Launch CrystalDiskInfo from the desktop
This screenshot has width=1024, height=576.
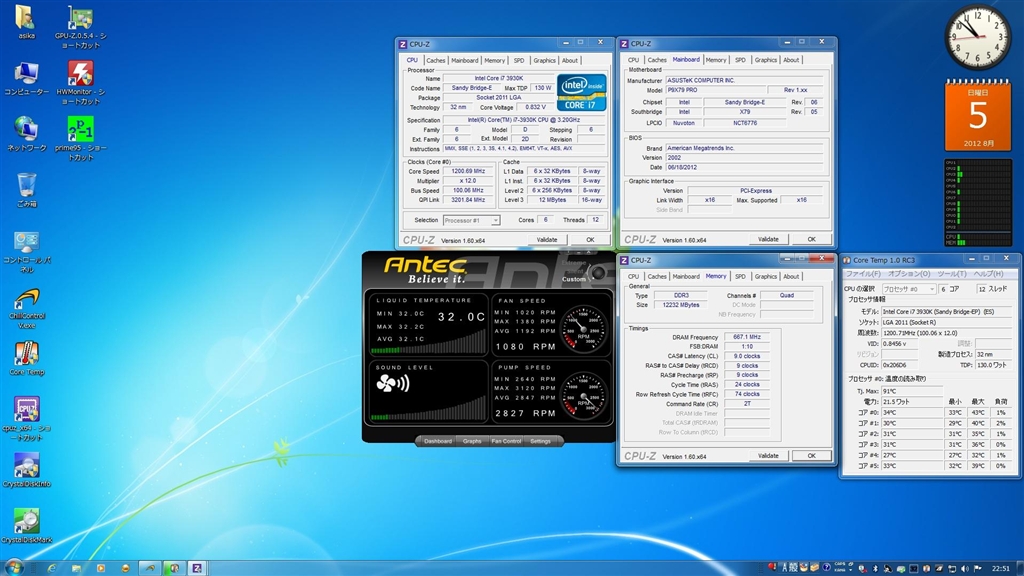coord(26,465)
